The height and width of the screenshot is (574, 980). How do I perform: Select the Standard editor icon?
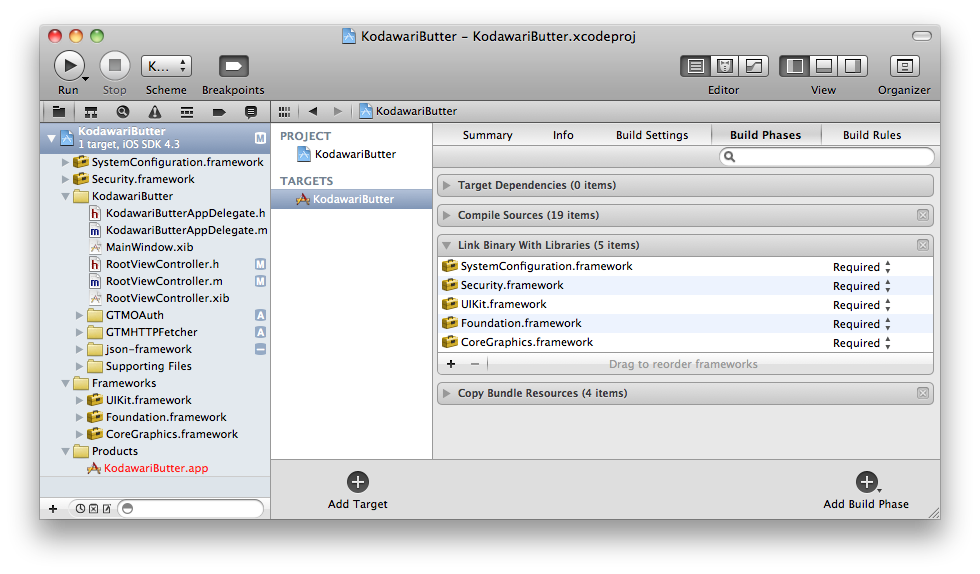click(695, 66)
